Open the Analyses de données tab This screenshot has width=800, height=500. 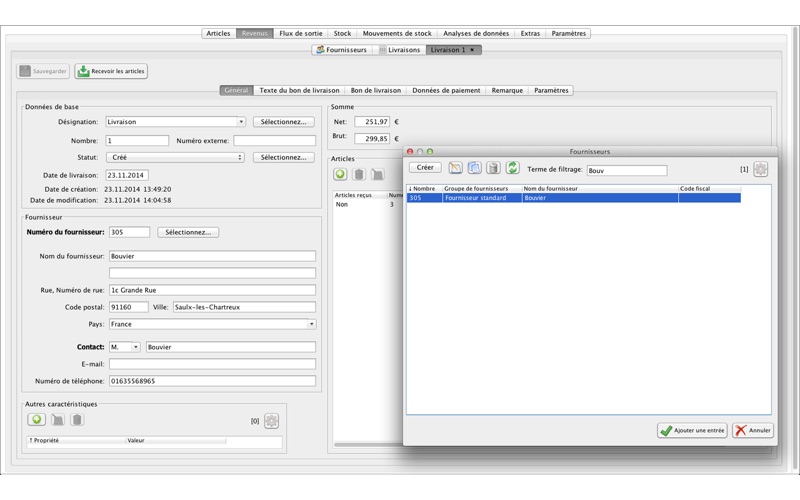pos(476,34)
